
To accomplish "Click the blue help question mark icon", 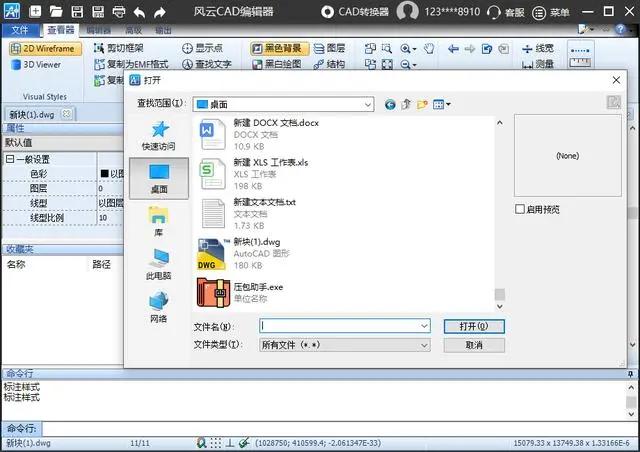I will tap(620, 29).
